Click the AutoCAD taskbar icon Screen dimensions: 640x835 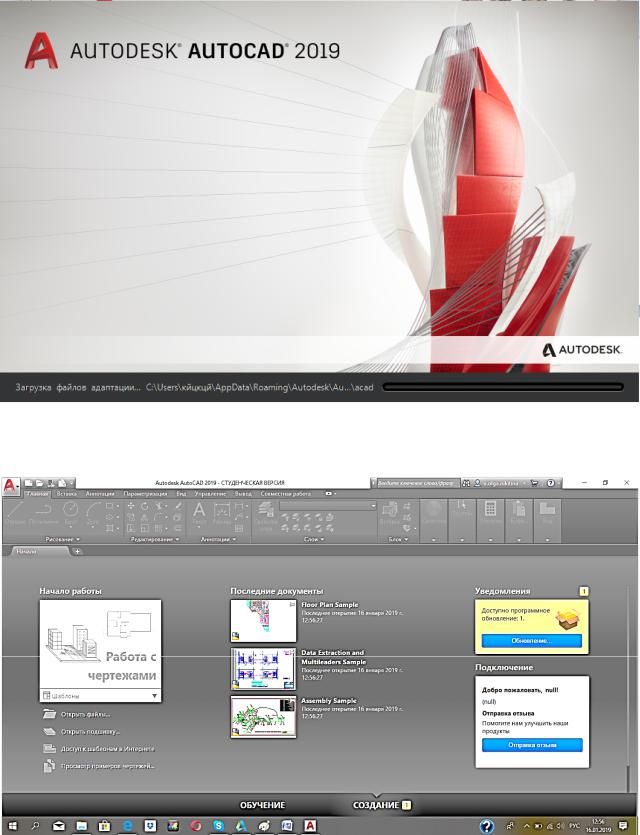click(x=310, y=826)
